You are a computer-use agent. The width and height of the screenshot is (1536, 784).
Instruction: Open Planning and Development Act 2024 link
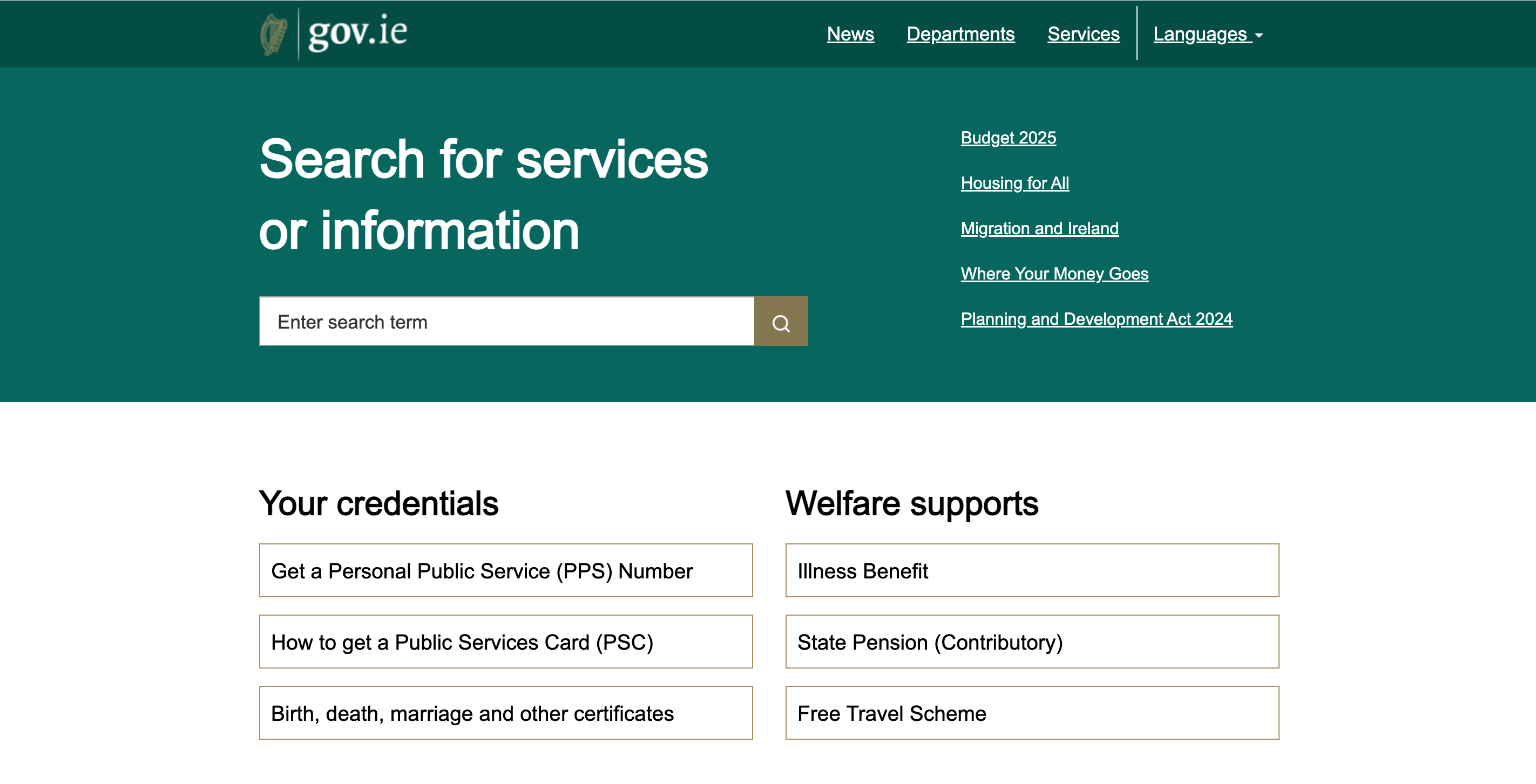point(1096,319)
